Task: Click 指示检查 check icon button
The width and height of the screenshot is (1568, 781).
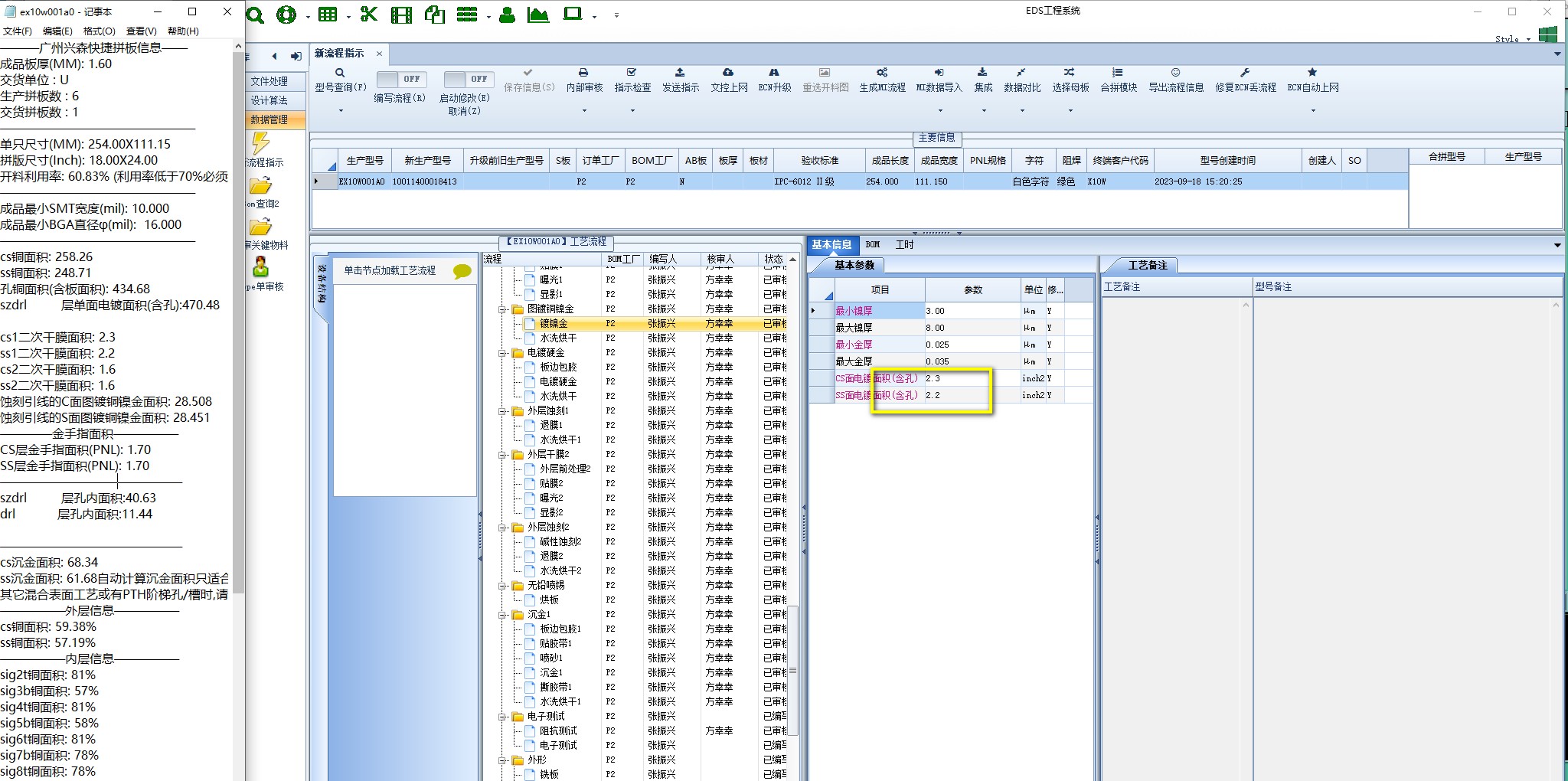Action: click(x=632, y=80)
